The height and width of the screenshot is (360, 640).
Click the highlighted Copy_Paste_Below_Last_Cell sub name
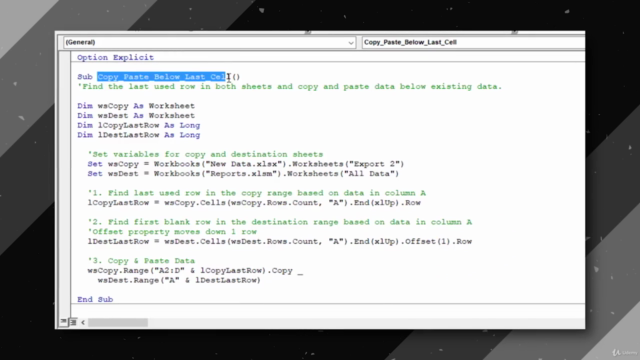(x=161, y=77)
